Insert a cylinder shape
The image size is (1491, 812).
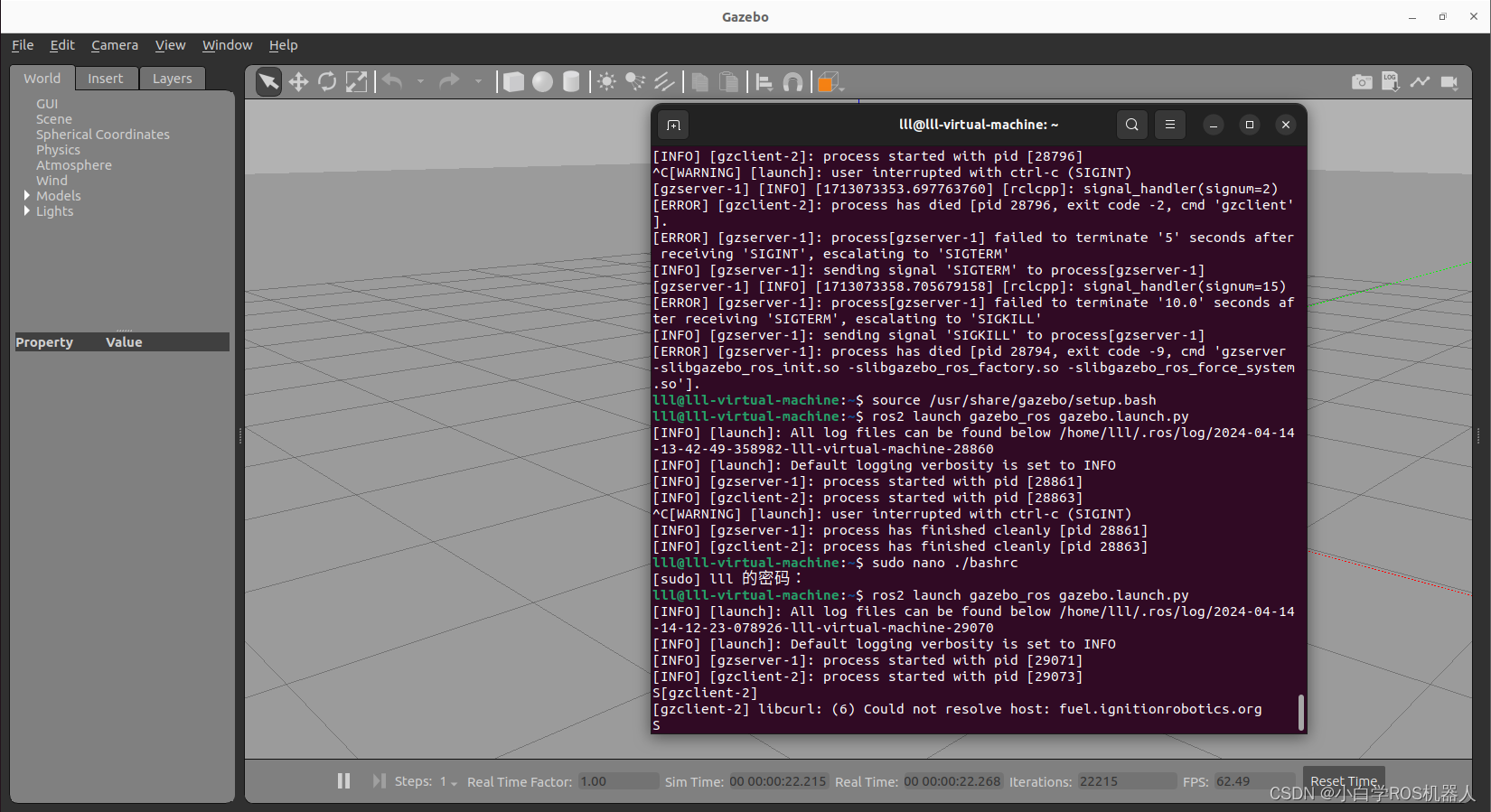click(x=571, y=82)
